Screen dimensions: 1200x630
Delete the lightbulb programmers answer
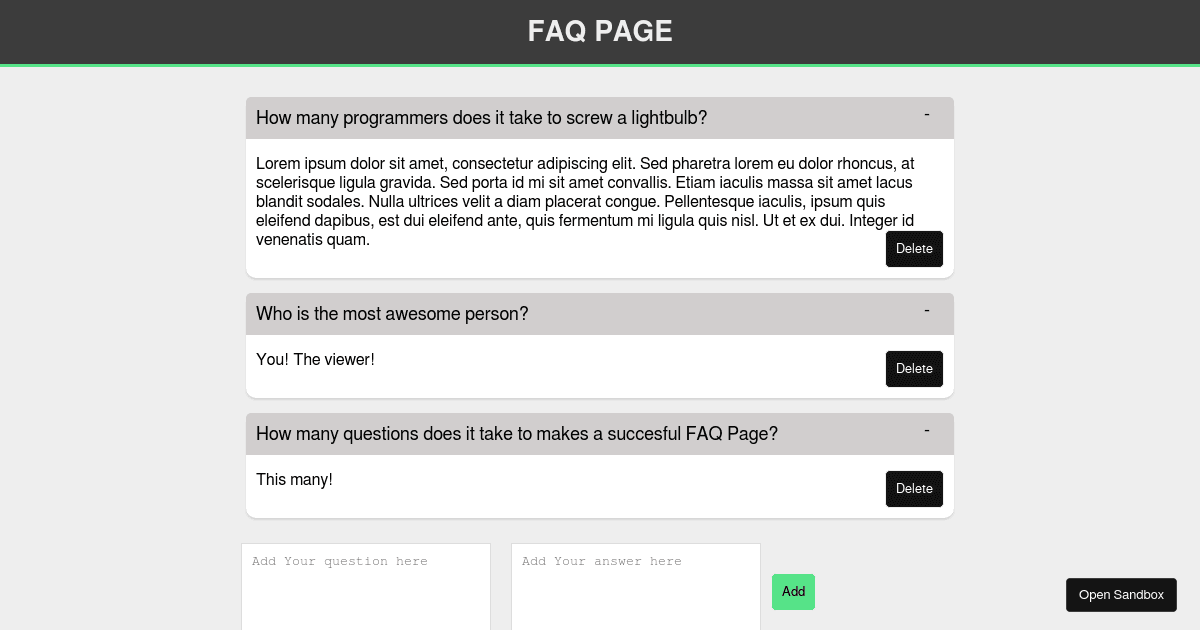(914, 249)
